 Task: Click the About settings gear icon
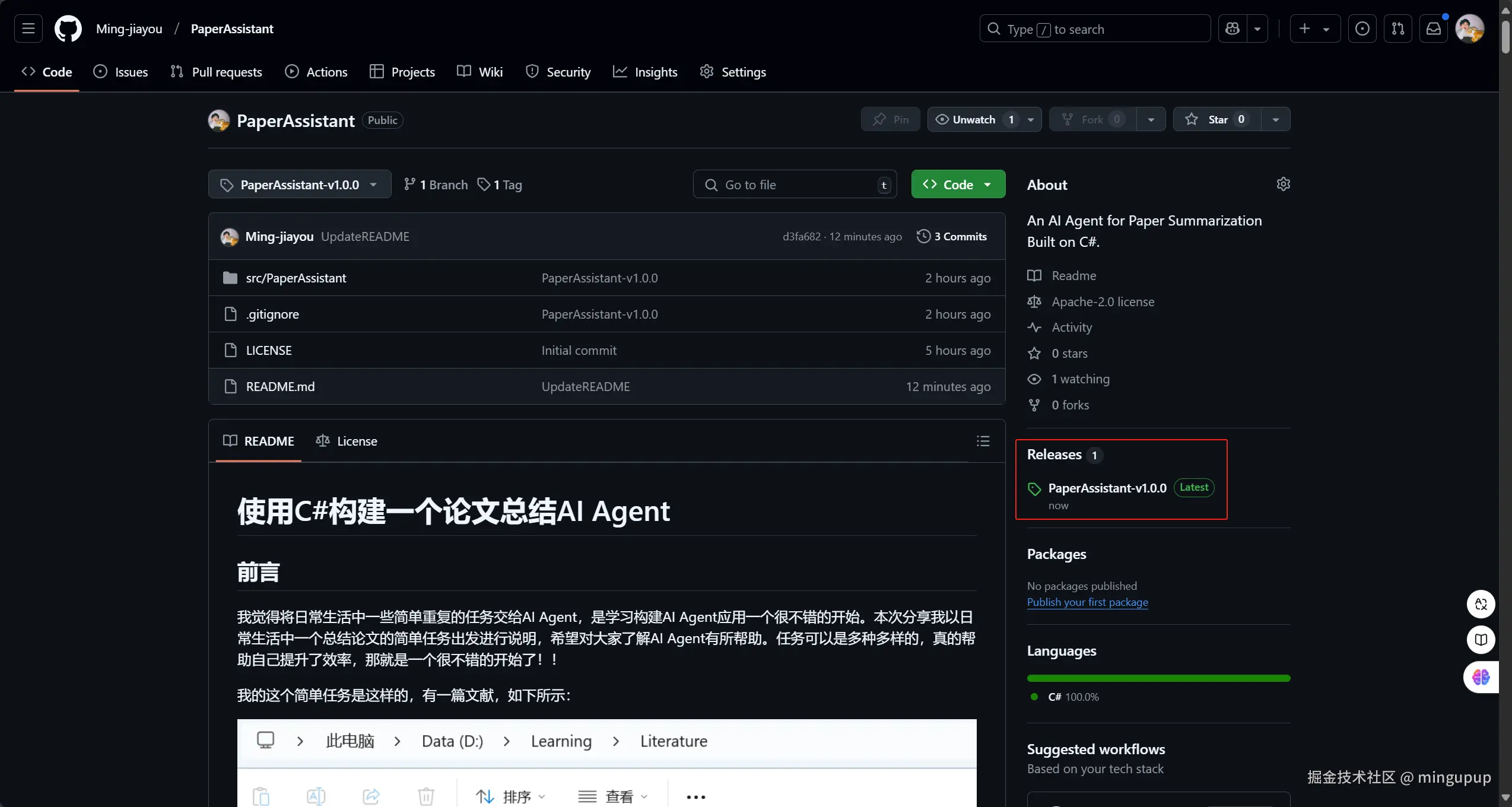point(1283,184)
